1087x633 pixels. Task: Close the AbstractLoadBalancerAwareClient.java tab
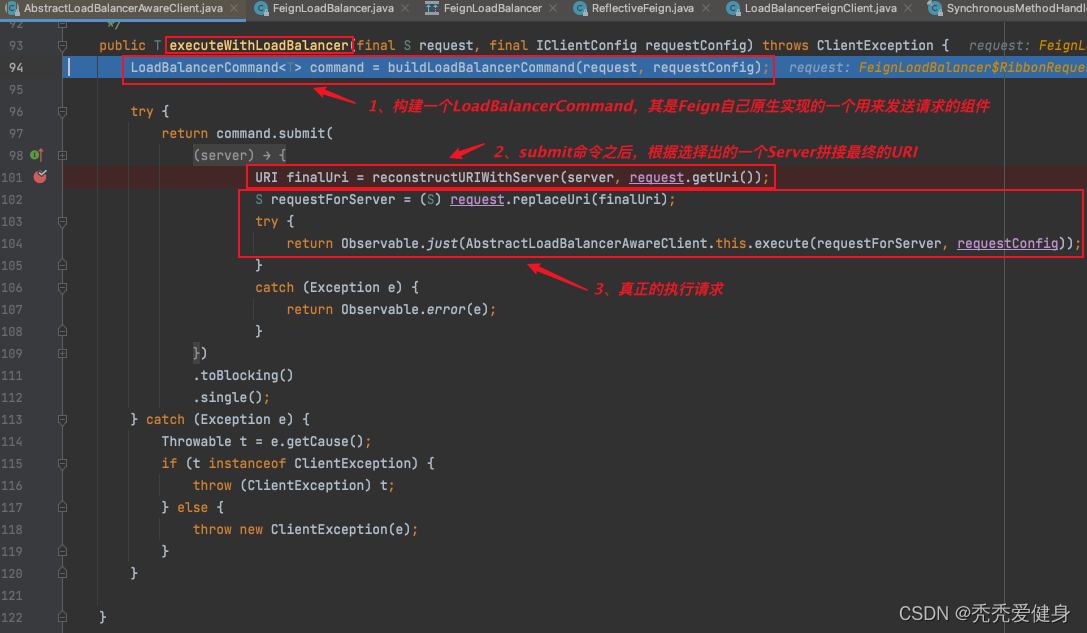pos(234,8)
